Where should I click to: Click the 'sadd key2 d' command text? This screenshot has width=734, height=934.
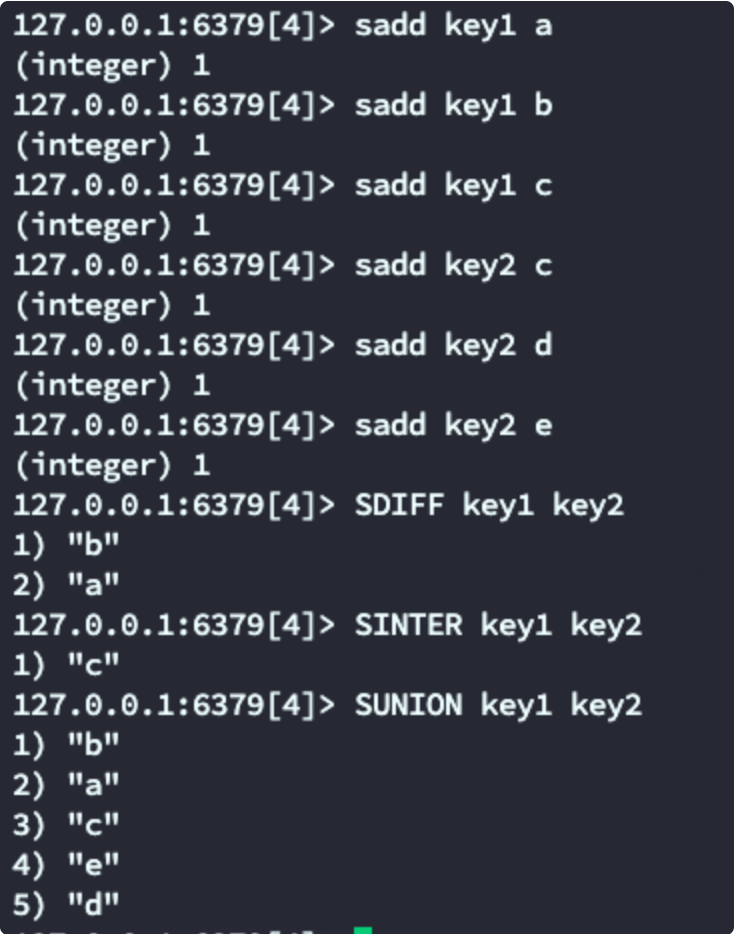click(x=453, y=345)
